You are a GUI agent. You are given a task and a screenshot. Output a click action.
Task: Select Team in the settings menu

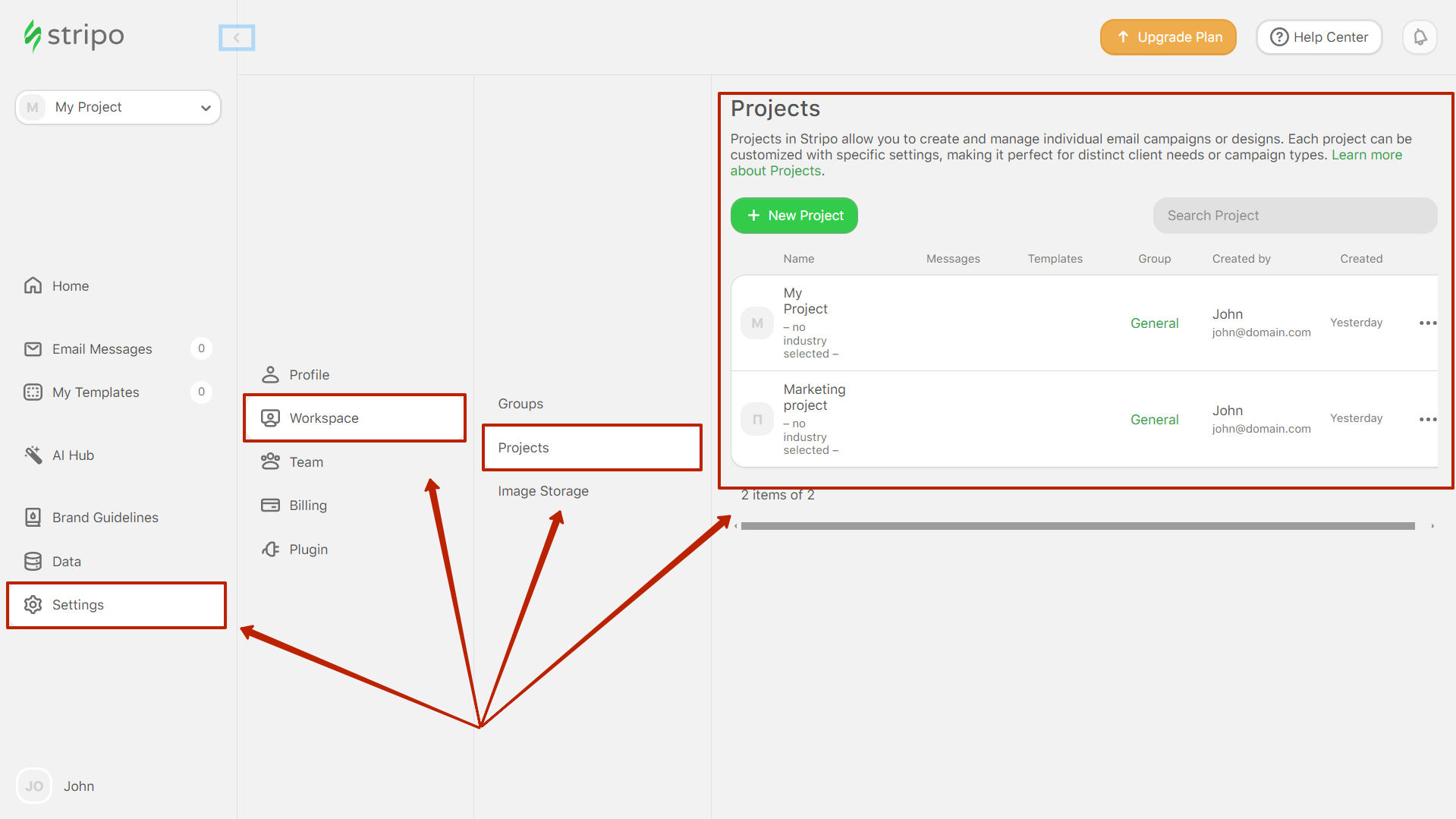306,461
